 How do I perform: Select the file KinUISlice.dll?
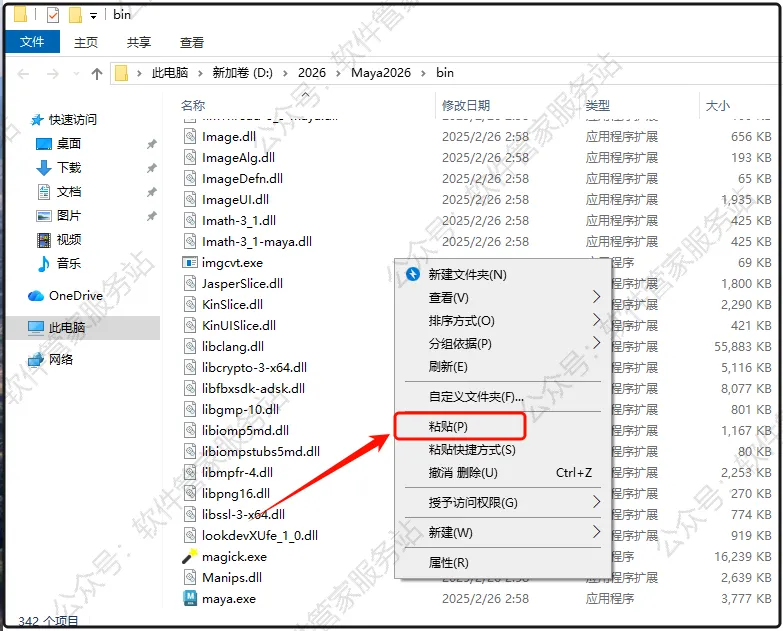(239, 325)
